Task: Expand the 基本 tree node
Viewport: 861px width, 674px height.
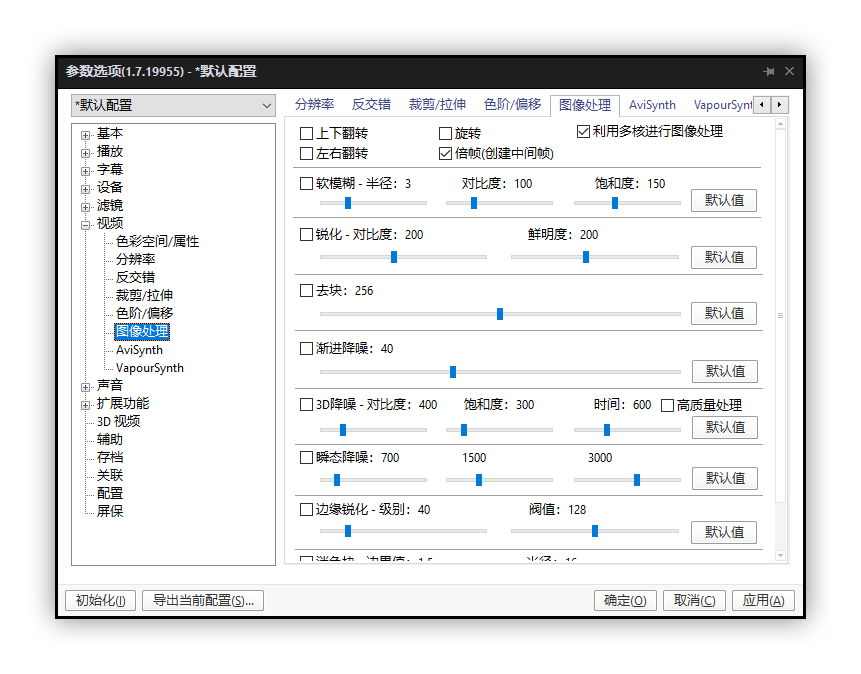Action: coord(86,135)
